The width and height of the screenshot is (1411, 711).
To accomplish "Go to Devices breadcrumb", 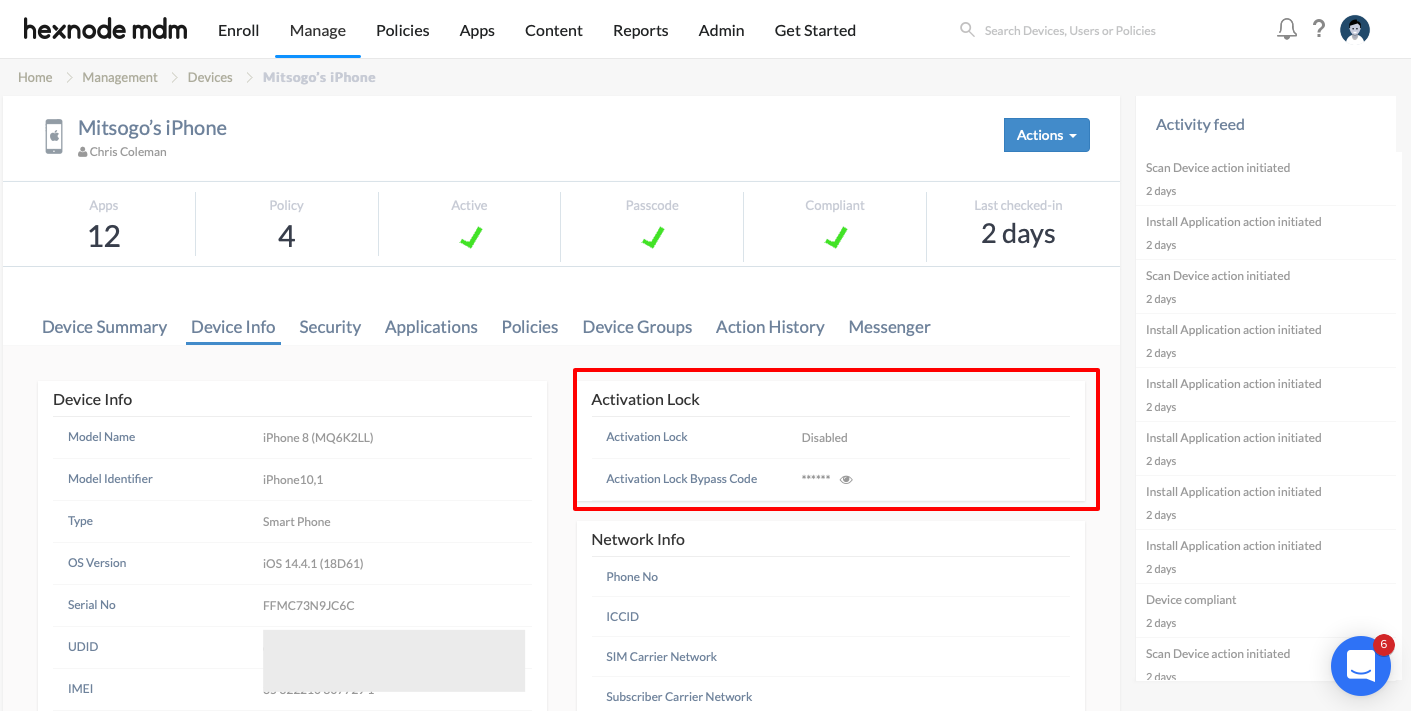I will [210, 77].
